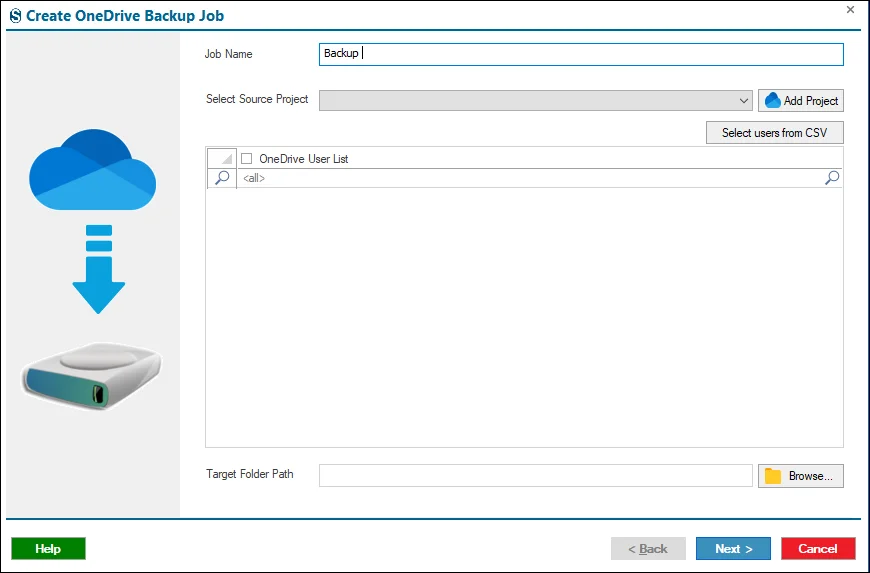Open the Select Source Project dropdown

[535, 100]
